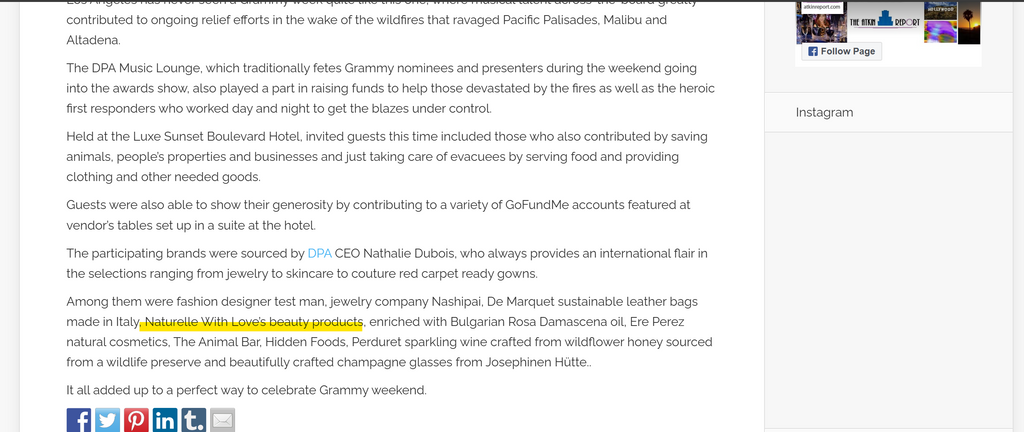Click the Instagram widget heading
Image resolution: width=1024 pixels, height=432 pixels.
pos(824,112)
